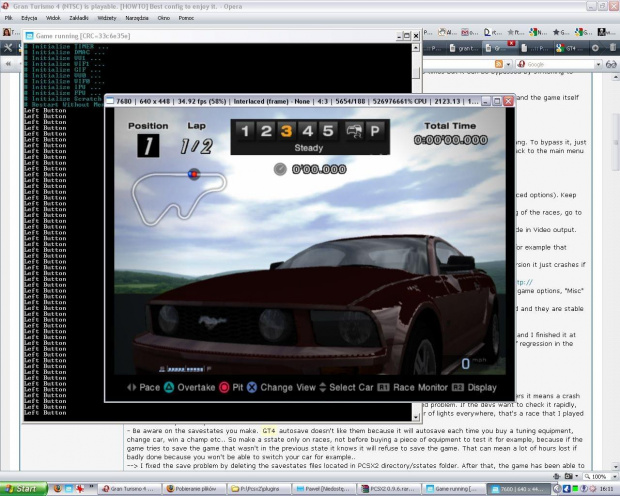Open the Widżety menu

coord(107,18)
